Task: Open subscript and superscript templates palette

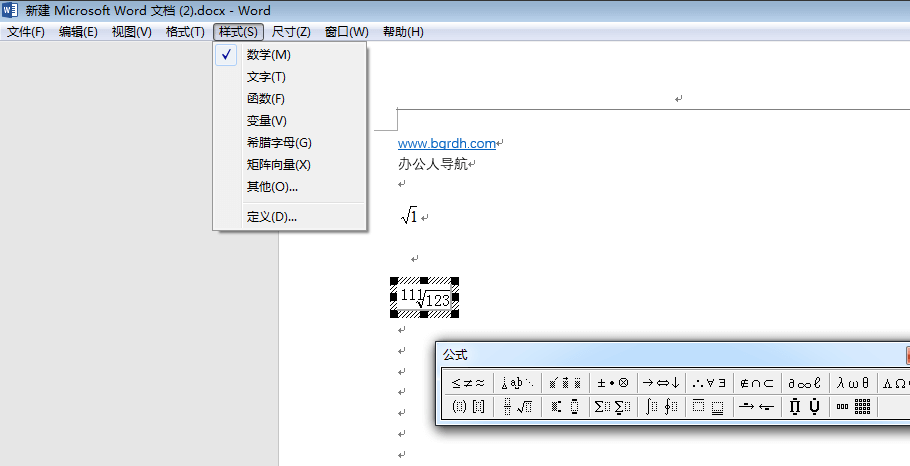Action: coord(565,407)
